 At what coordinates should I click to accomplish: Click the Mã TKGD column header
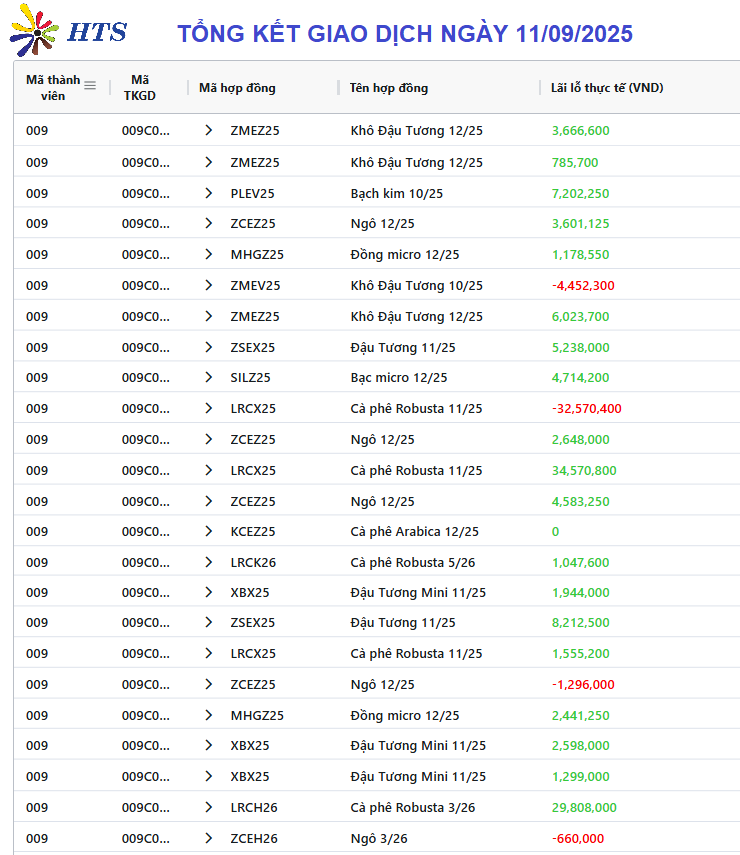click(x=140, y=88)
